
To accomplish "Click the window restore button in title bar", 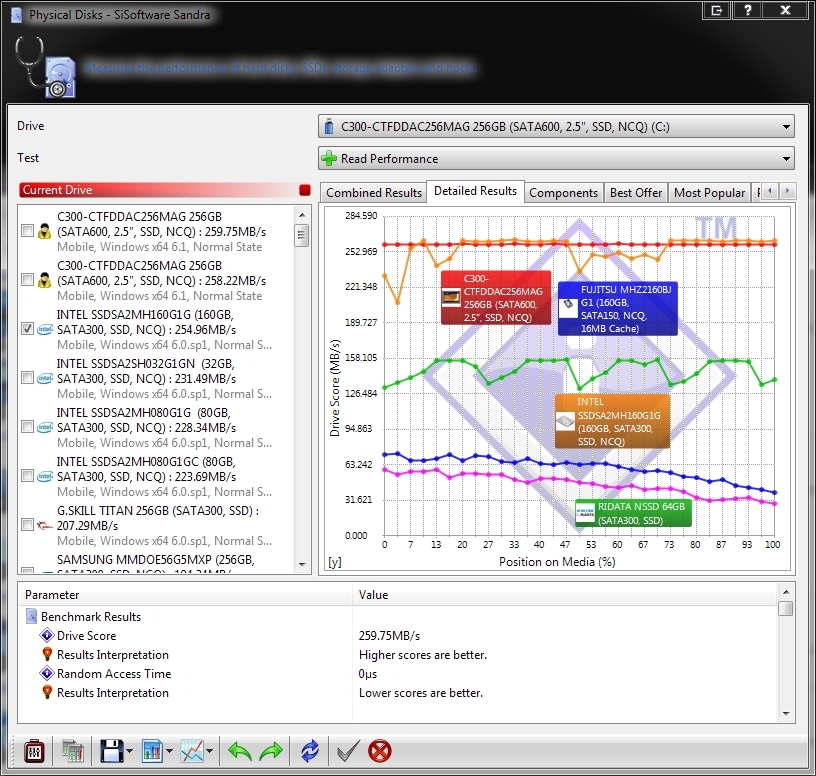I will (x=717, y=10).
